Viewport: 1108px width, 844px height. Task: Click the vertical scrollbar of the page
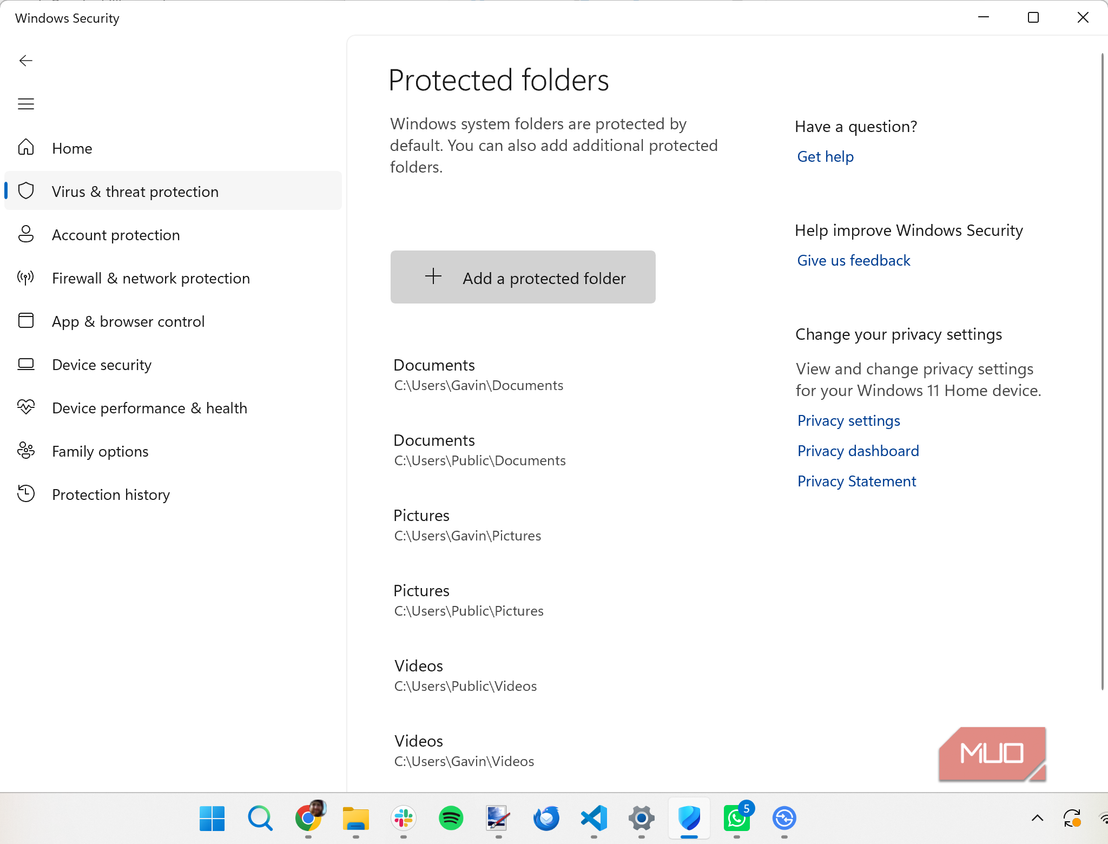[x=1102, y=370]
